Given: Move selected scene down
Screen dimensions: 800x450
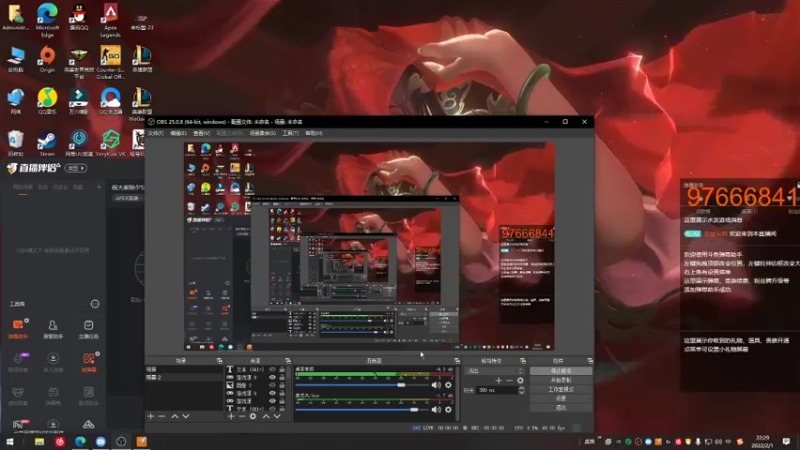Looking at the screenshot, I should click(x=186, y=416).
